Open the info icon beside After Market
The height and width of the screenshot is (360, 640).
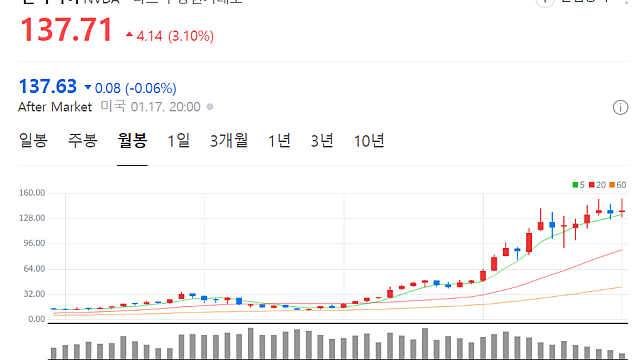620,108
